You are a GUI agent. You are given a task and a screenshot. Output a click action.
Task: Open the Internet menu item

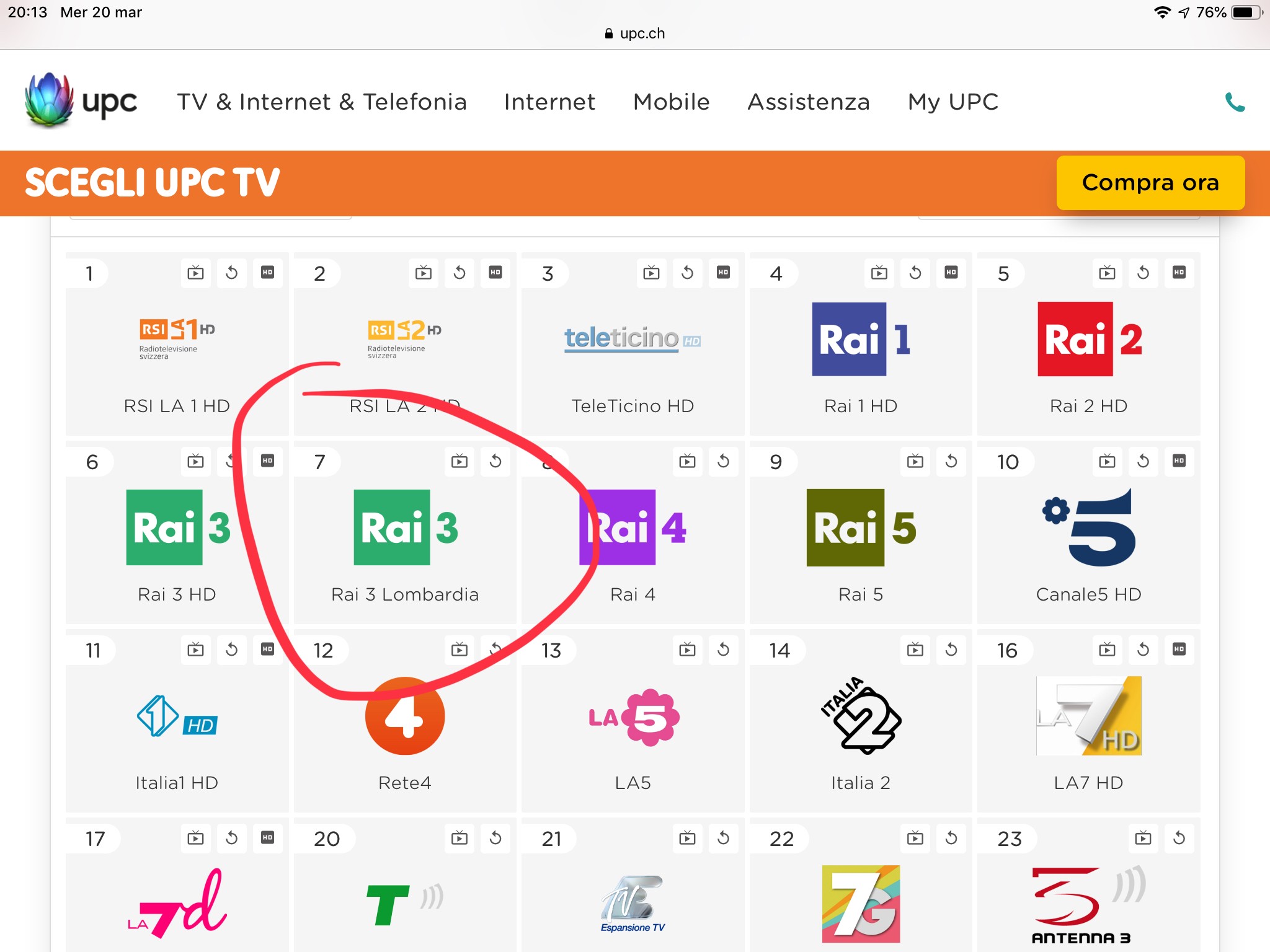point(549,102)
